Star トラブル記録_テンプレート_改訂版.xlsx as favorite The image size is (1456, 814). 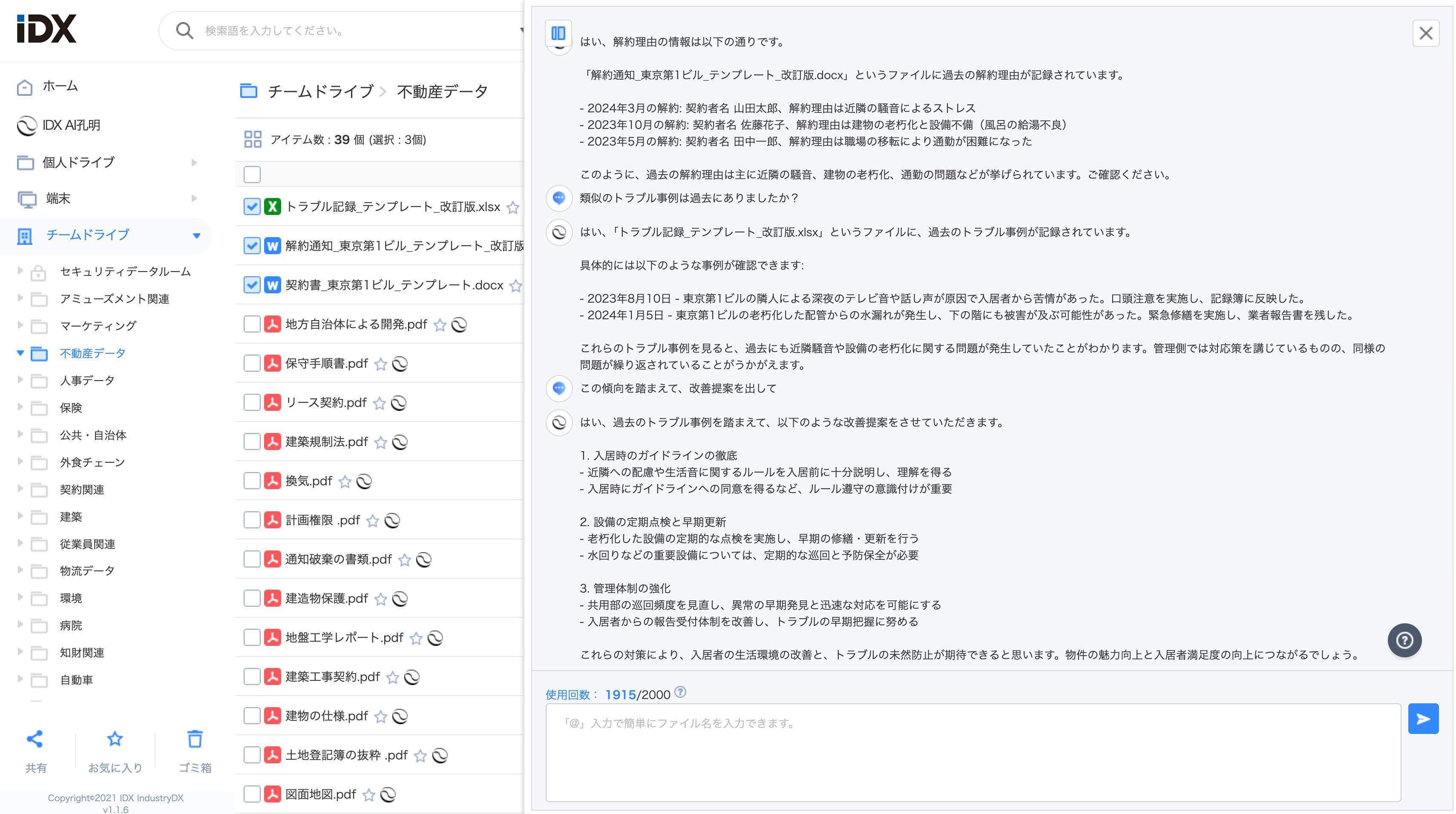point(512,207)
